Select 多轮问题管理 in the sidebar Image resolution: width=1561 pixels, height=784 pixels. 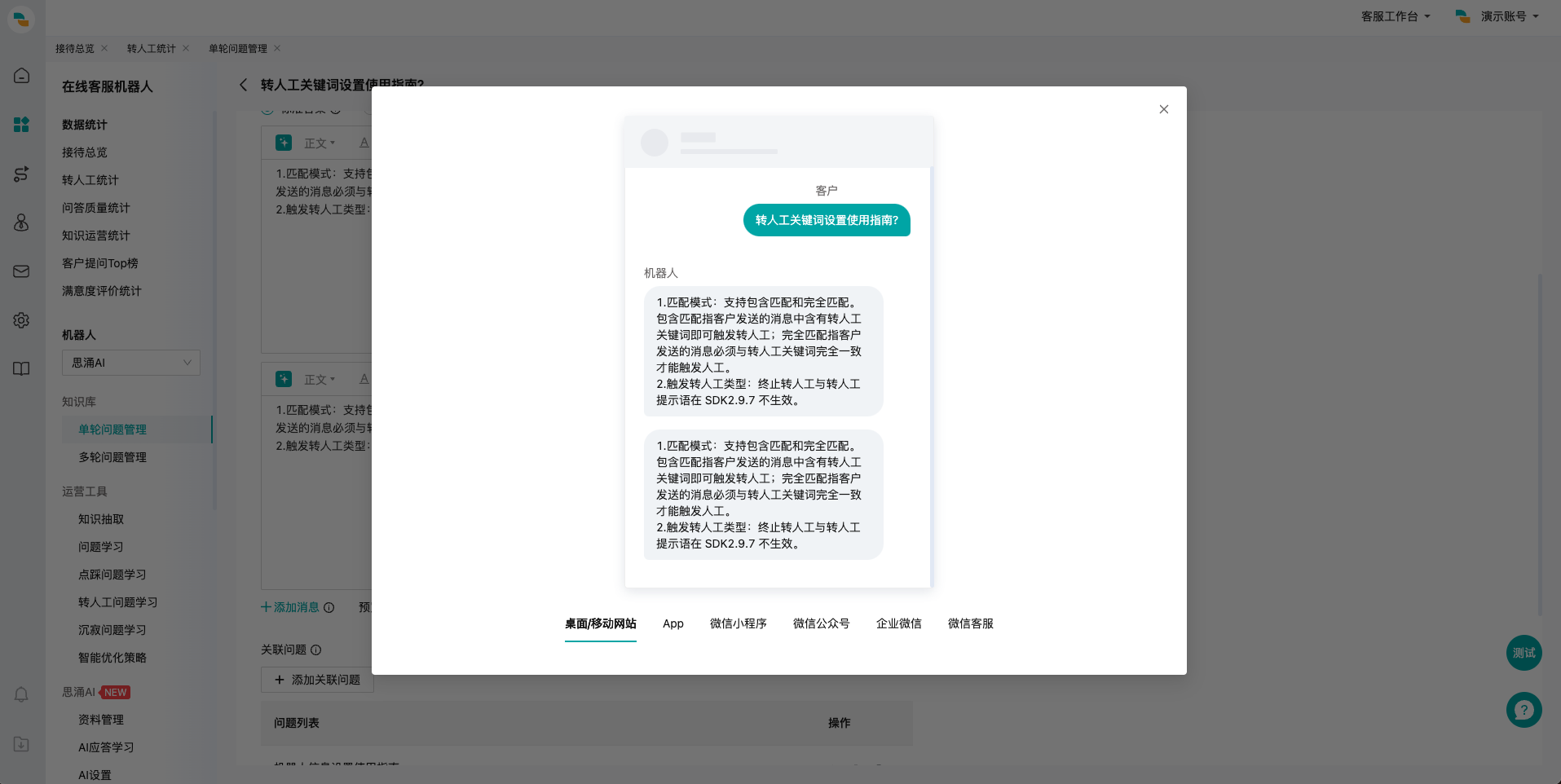coord(112,457)
